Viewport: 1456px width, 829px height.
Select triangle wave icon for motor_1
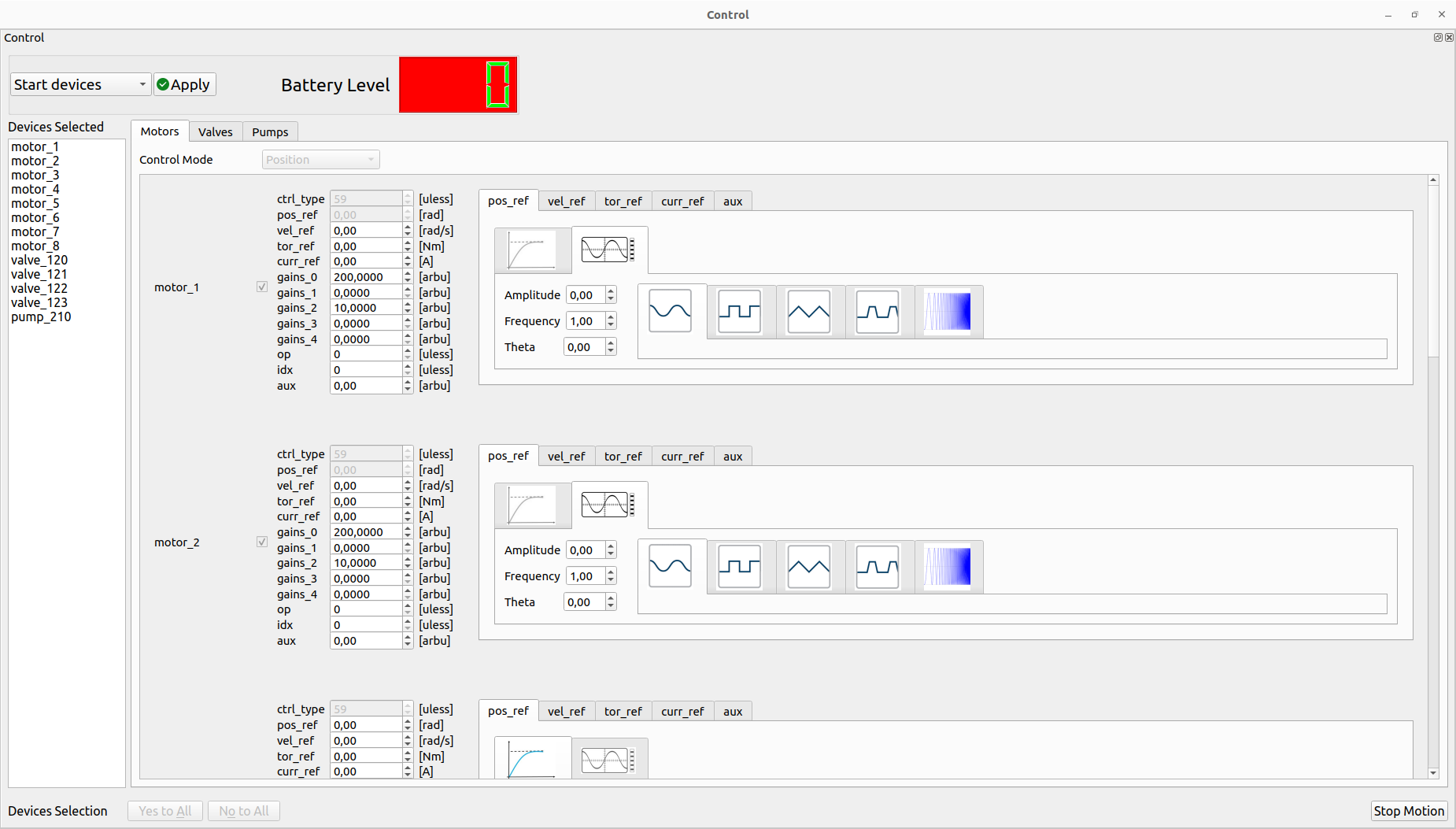[808, 311]
